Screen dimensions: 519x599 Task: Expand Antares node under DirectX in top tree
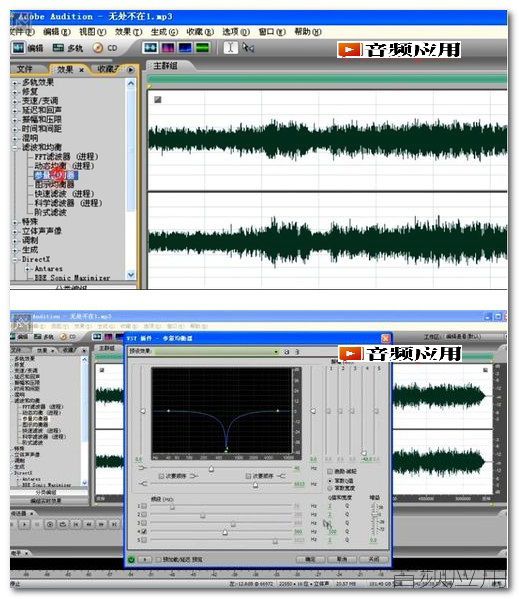[x=27, y=269]
